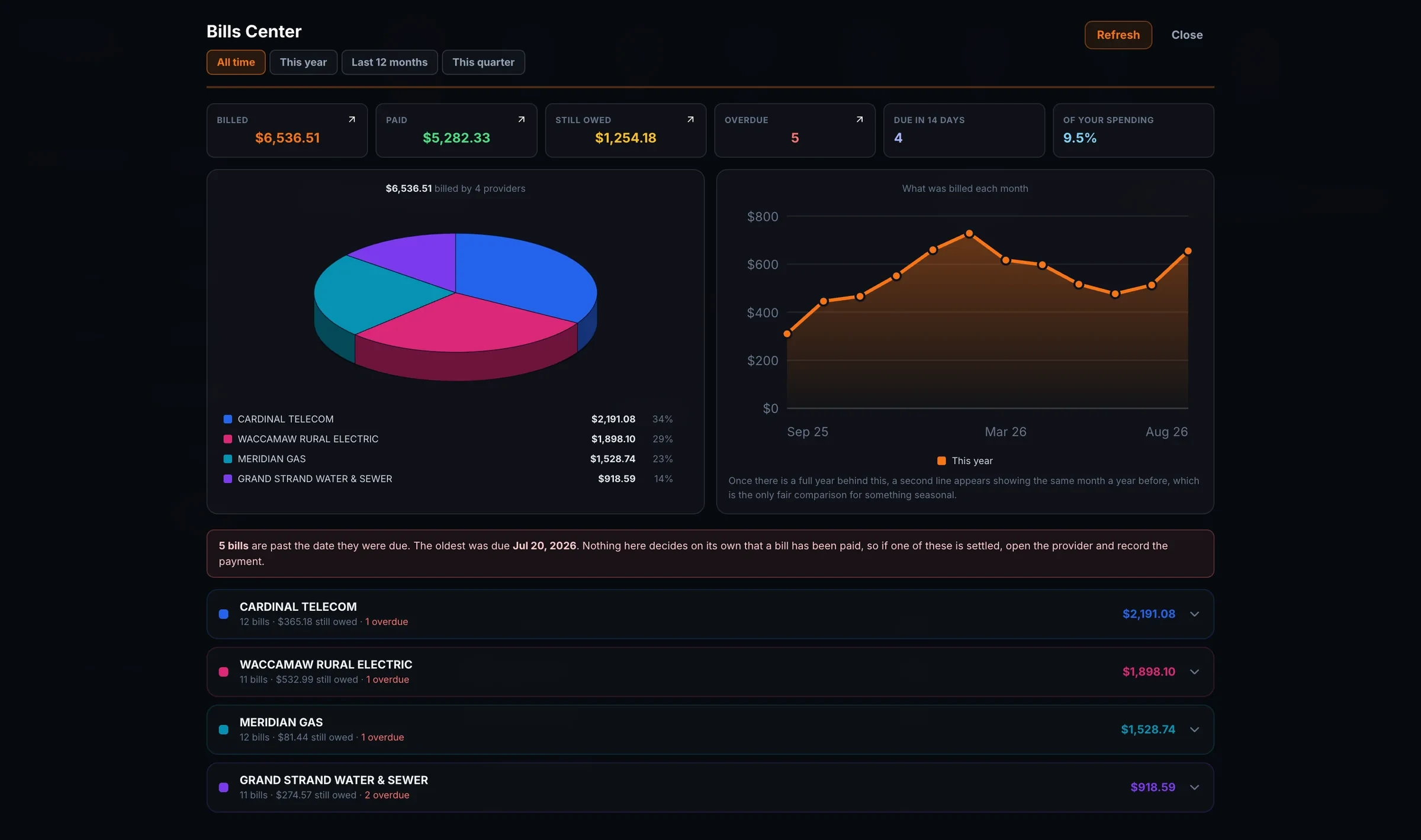The height and width of the screenshot is (840, 1421).
Task: Click the Mar 26 axis label
Action: click(1005, 432)
